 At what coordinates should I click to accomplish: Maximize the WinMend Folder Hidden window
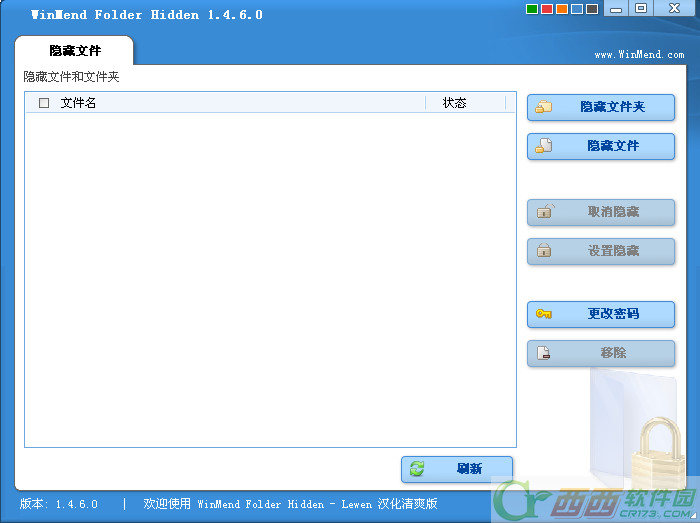(641, 8)
